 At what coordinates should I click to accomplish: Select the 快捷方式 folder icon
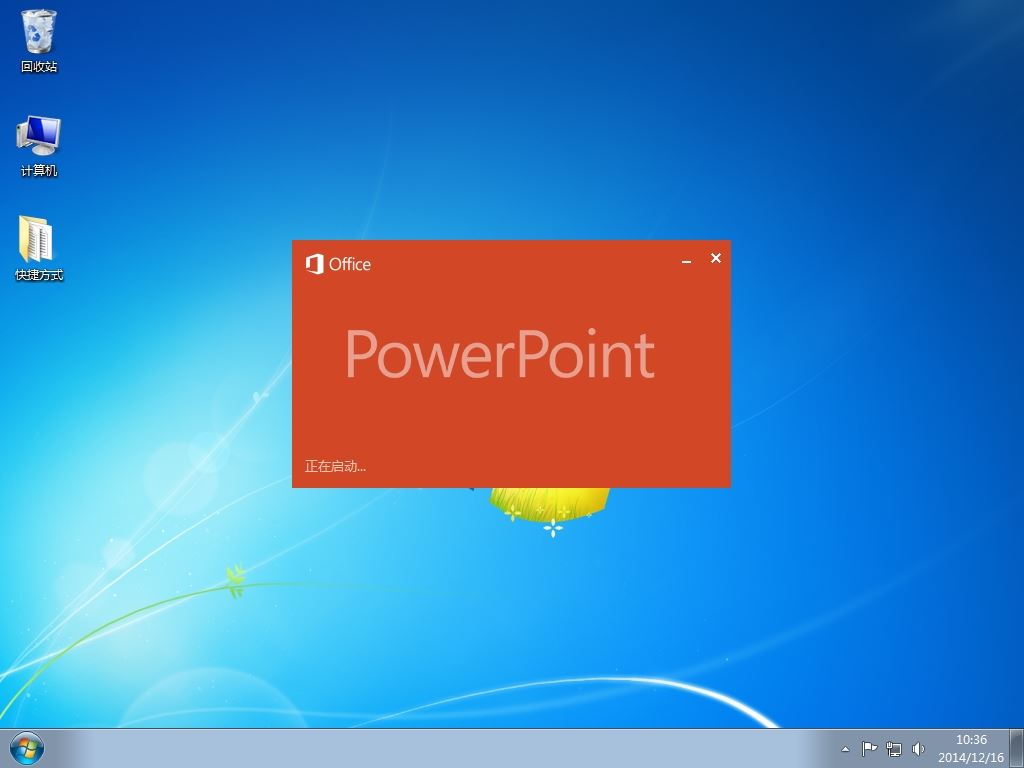pos(39,249)
